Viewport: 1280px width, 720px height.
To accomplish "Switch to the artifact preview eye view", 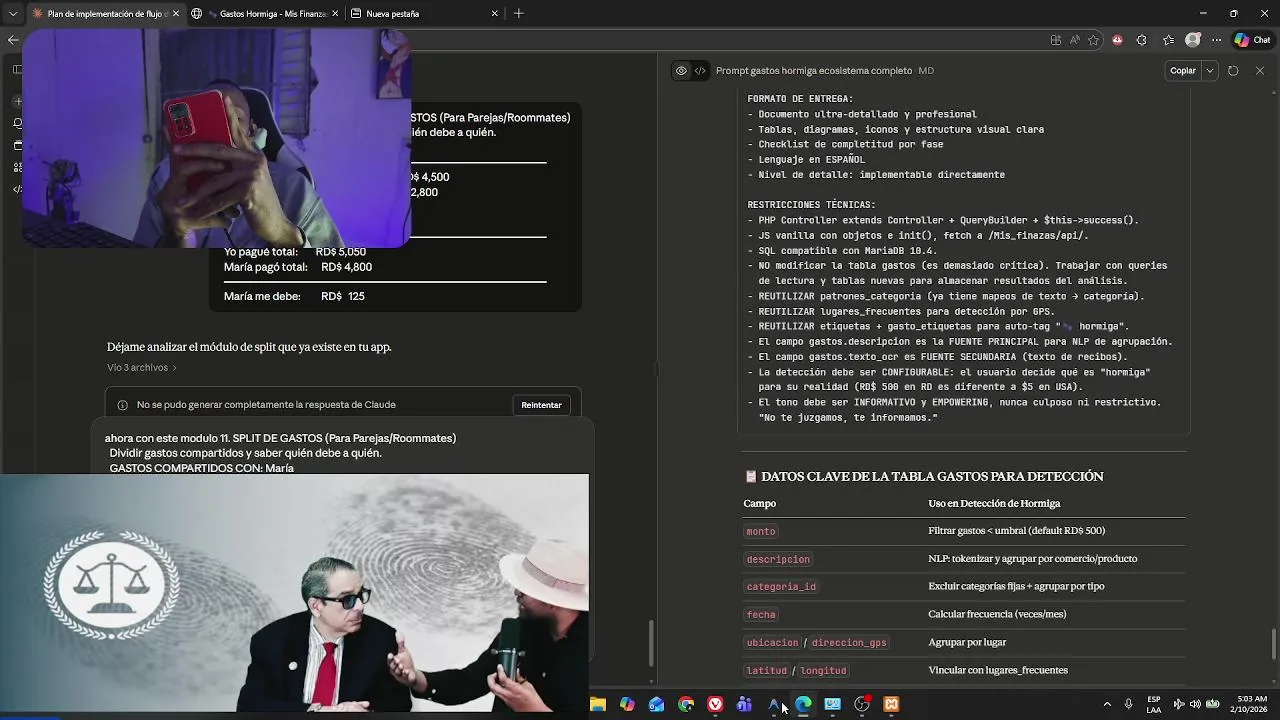I will click(681, 71).
